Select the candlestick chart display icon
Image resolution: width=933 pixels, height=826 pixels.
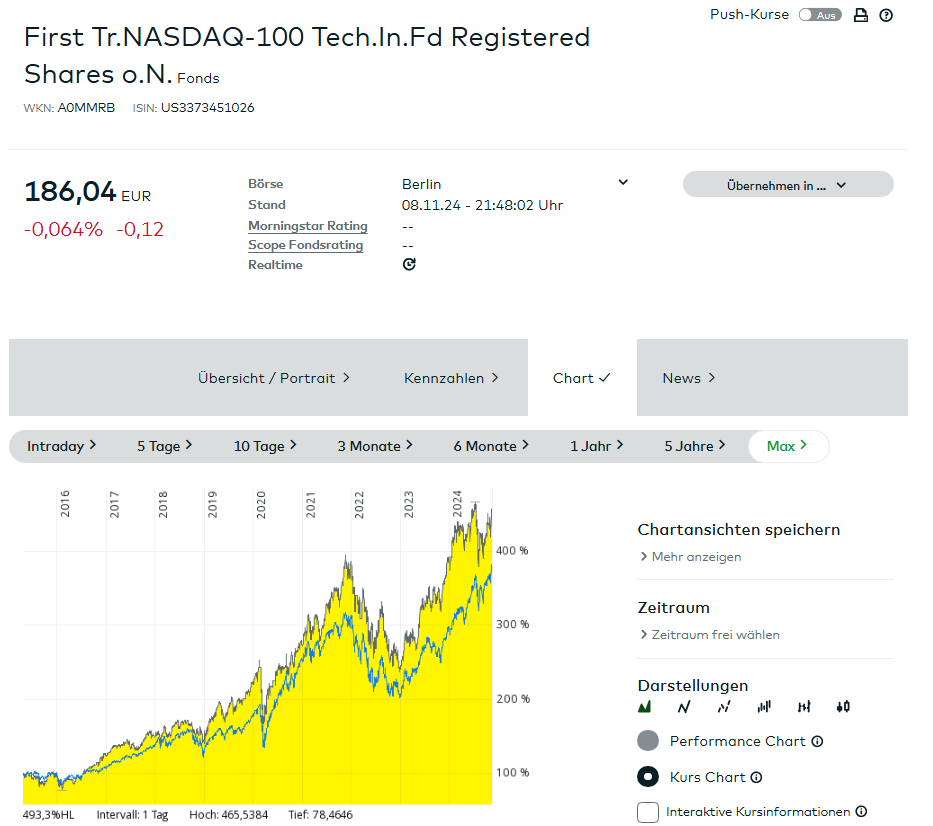843,707
